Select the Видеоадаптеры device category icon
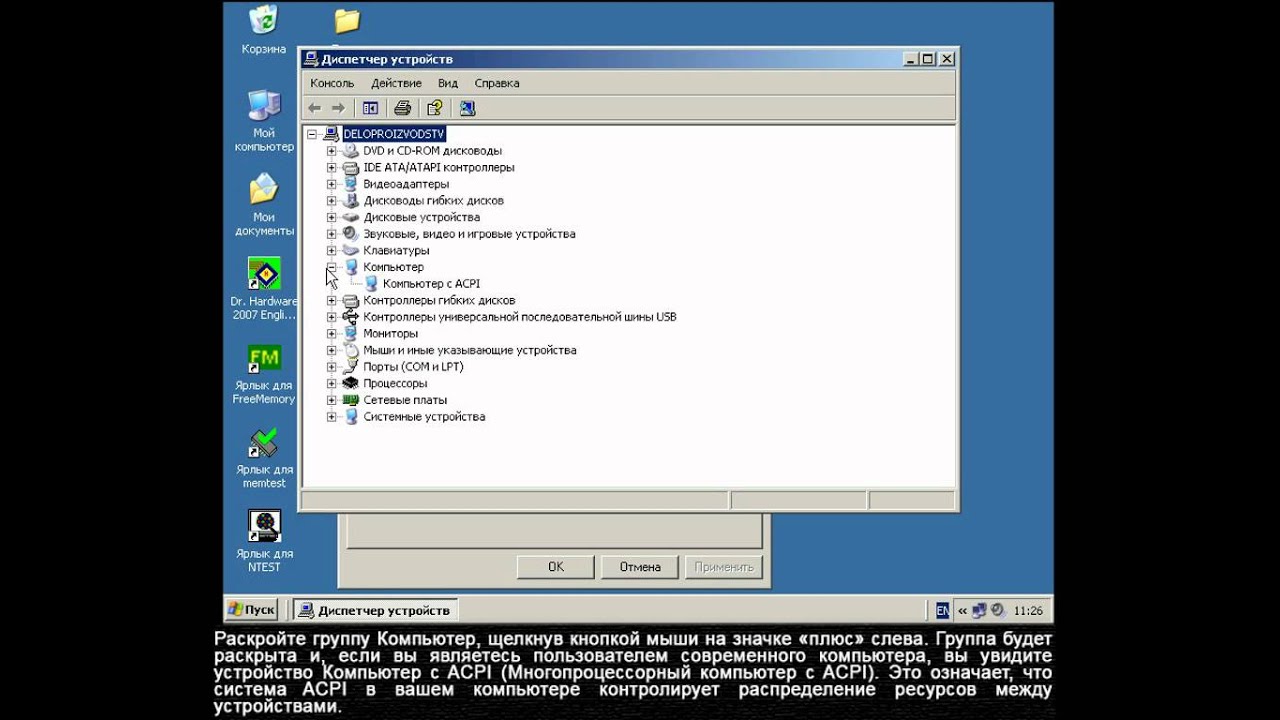The width and height of the screenshot is (1280, 720). (351, 184)
